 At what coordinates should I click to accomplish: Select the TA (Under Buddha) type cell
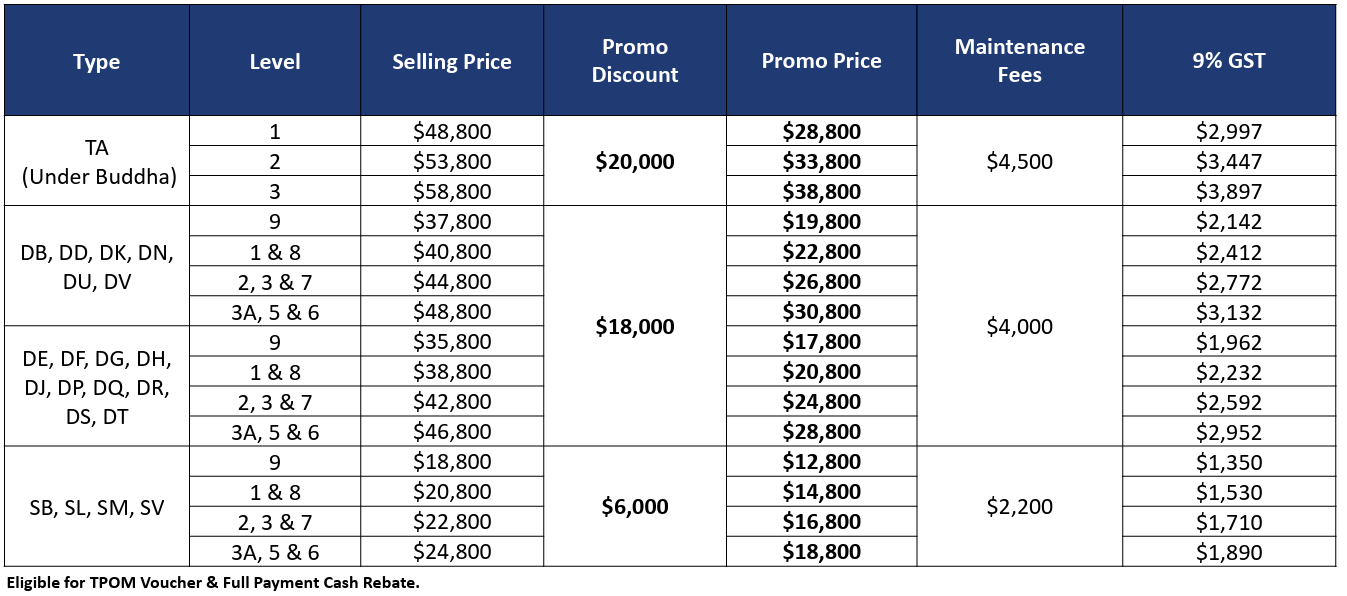[x=97, y=161]
